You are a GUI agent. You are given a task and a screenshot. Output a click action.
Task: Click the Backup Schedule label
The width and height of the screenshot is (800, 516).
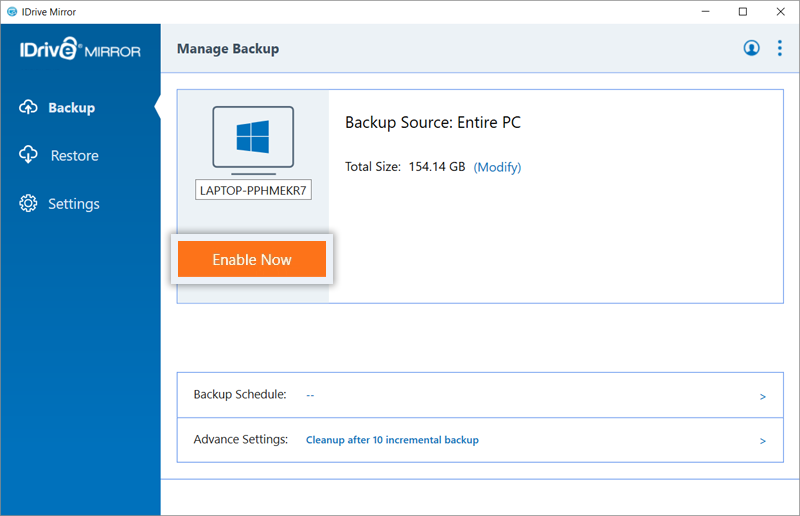click(x=240, y=395)
